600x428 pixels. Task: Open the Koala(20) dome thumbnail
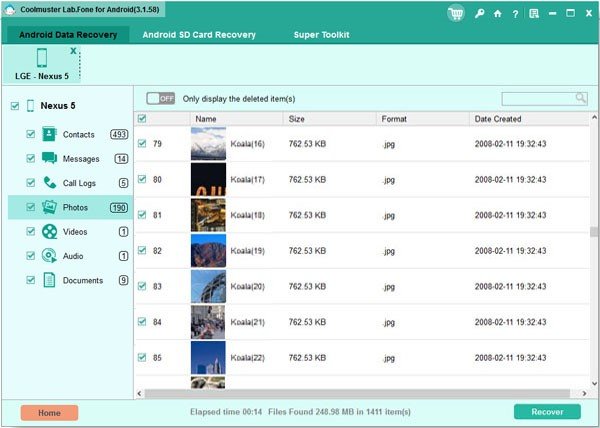208,286
